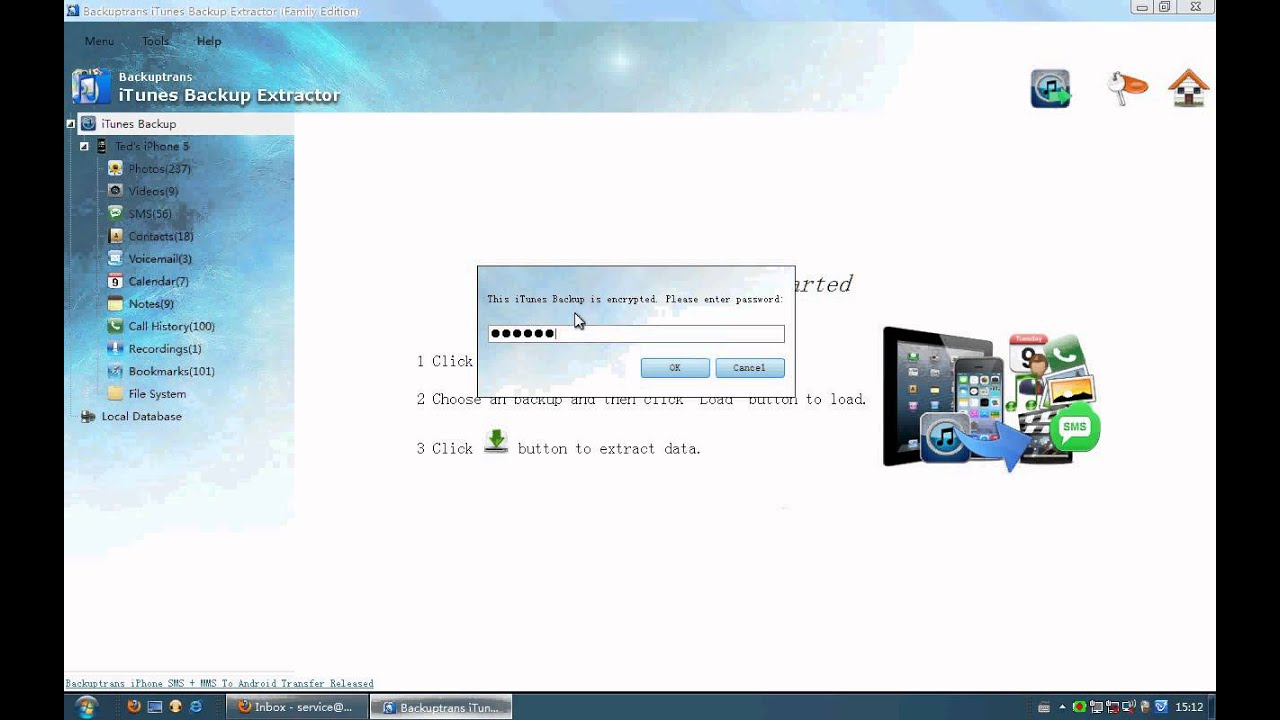
Task: Open the Windows Start menu
Action: click(87, 707)
